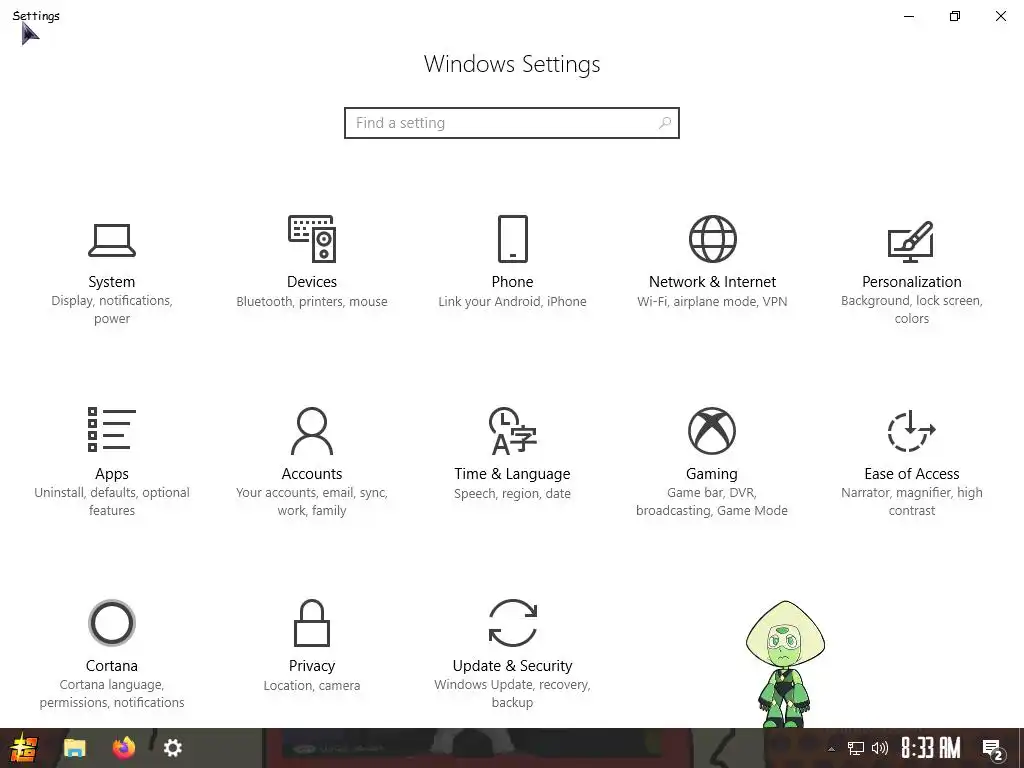Show hidden system tray icons
The height and width of the screenshot is (768, 1024).
[x=831, y=749]
